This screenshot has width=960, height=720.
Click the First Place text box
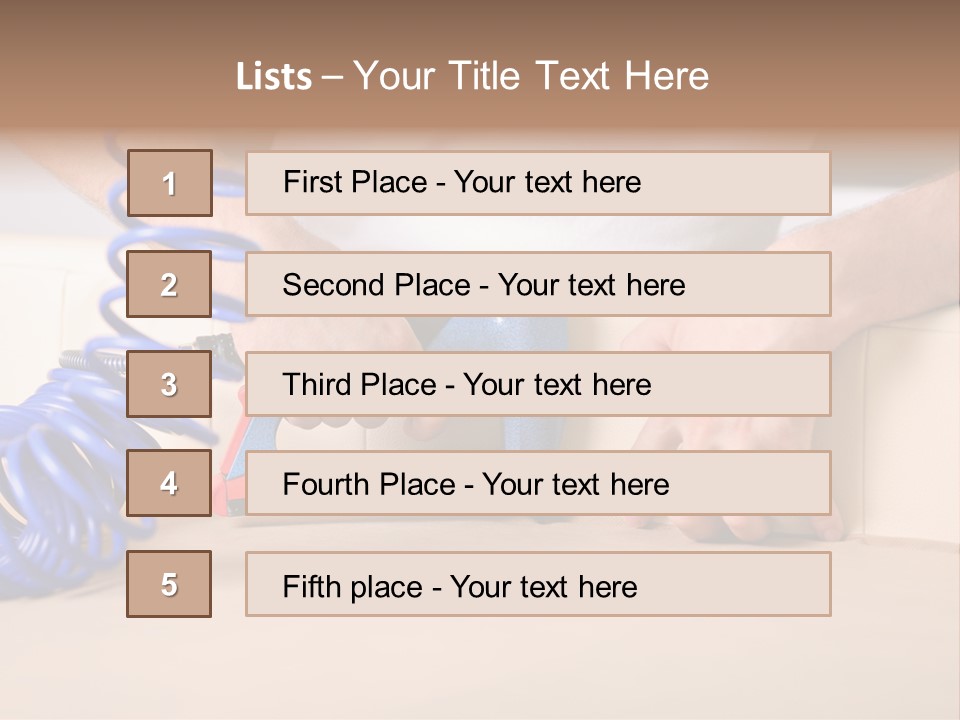538,183
